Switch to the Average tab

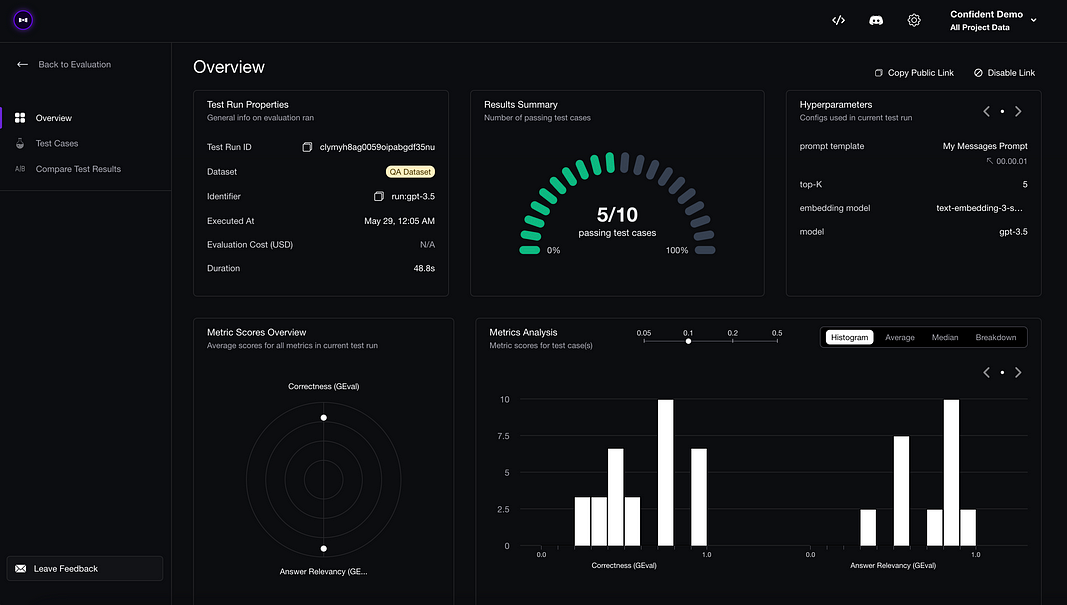pos(900,338)
